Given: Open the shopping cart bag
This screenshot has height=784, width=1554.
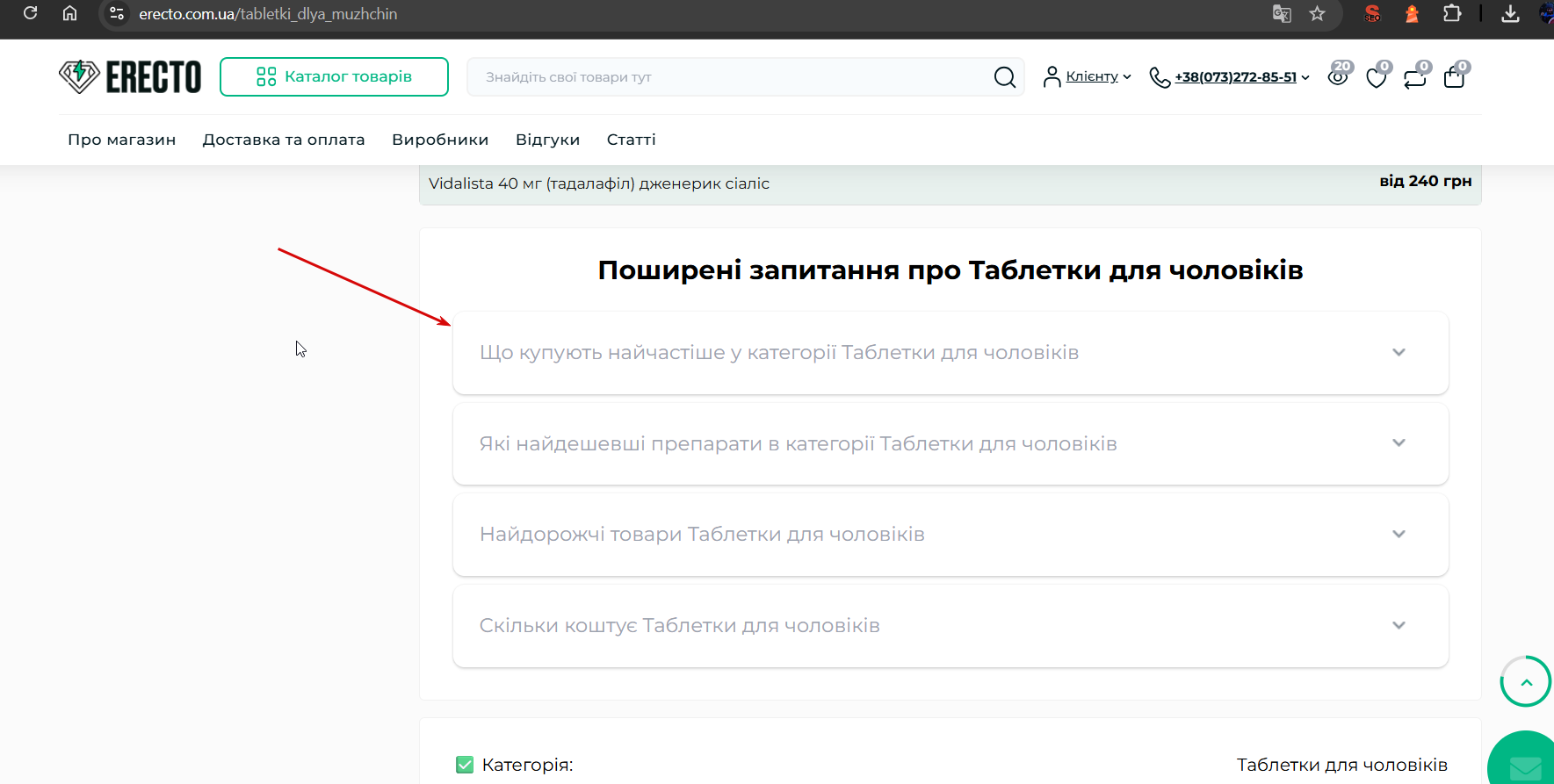Looking at the screenshot, I should (x=1455, y=78).
